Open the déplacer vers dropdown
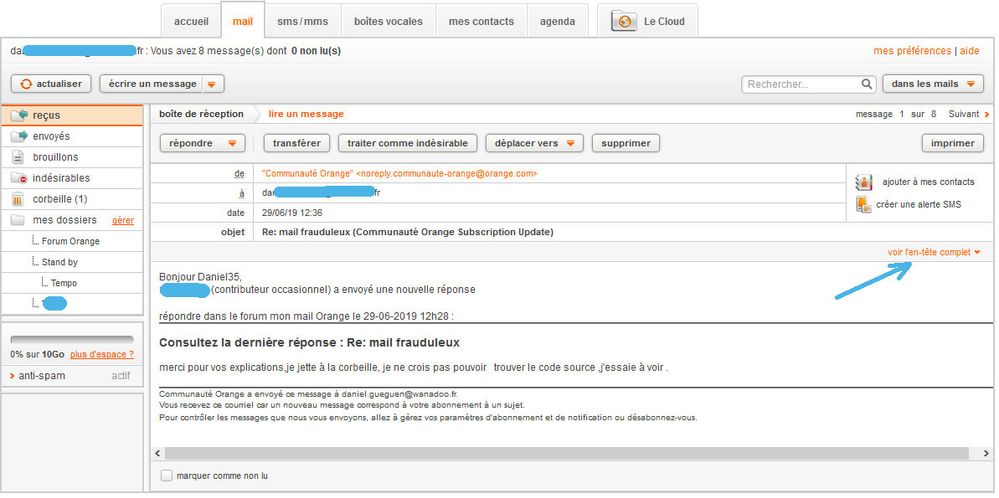The width and height of the screenshot is (999, 498). 535,143
